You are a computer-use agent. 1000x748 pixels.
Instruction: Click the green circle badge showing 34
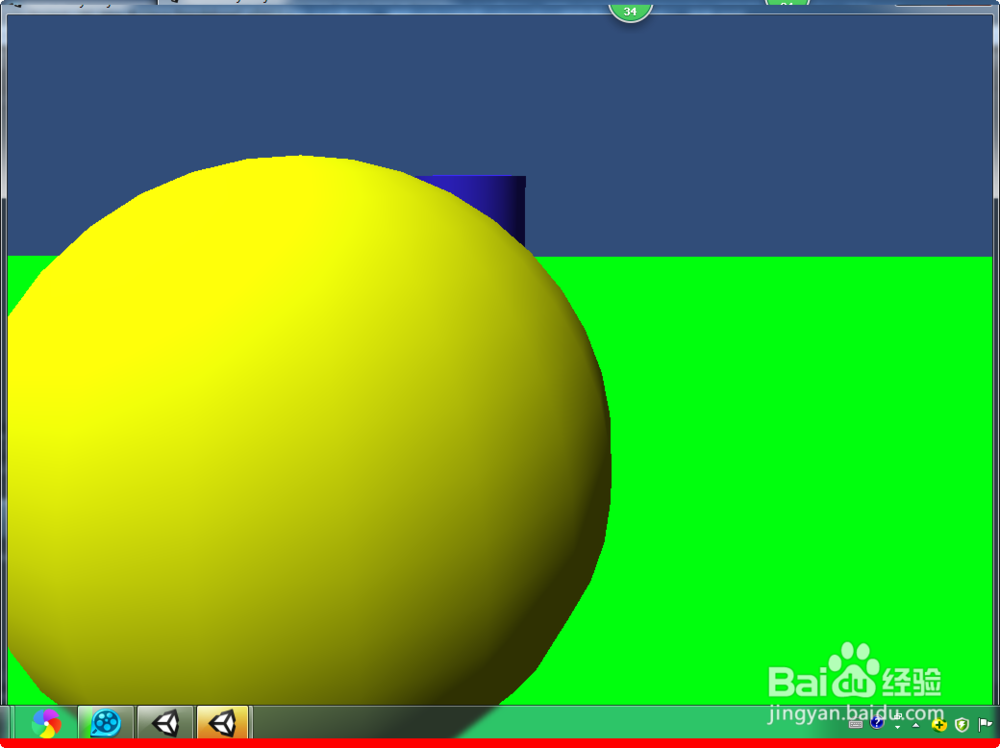pos(630,11)
